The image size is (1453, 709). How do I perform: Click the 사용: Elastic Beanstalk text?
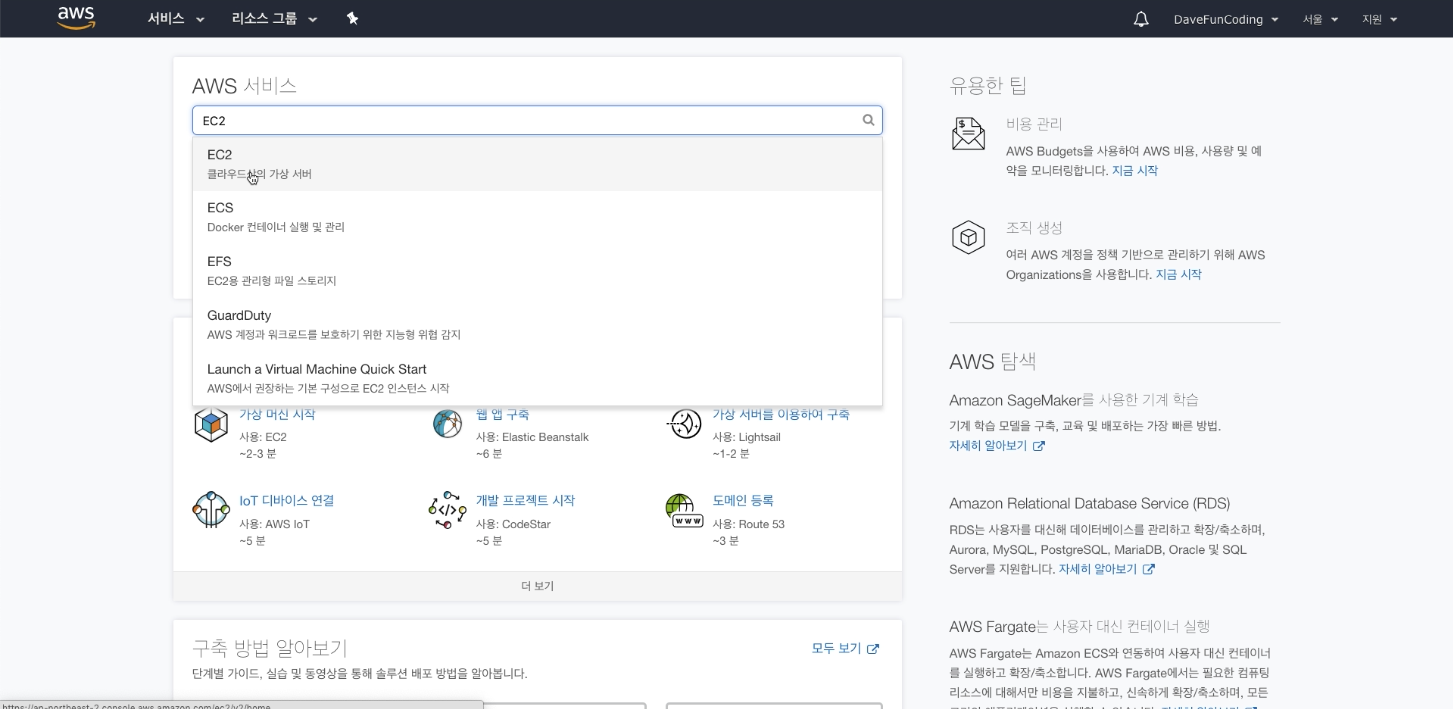point(532,437)
